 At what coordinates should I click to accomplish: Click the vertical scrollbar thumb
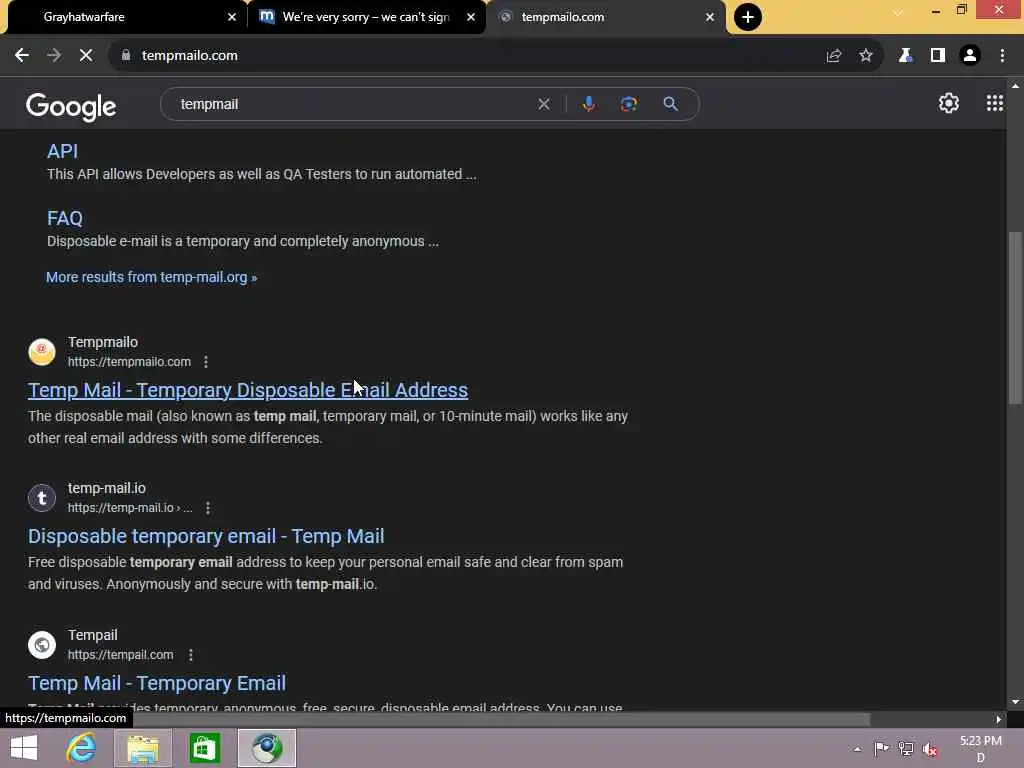tap(1015, 319)
